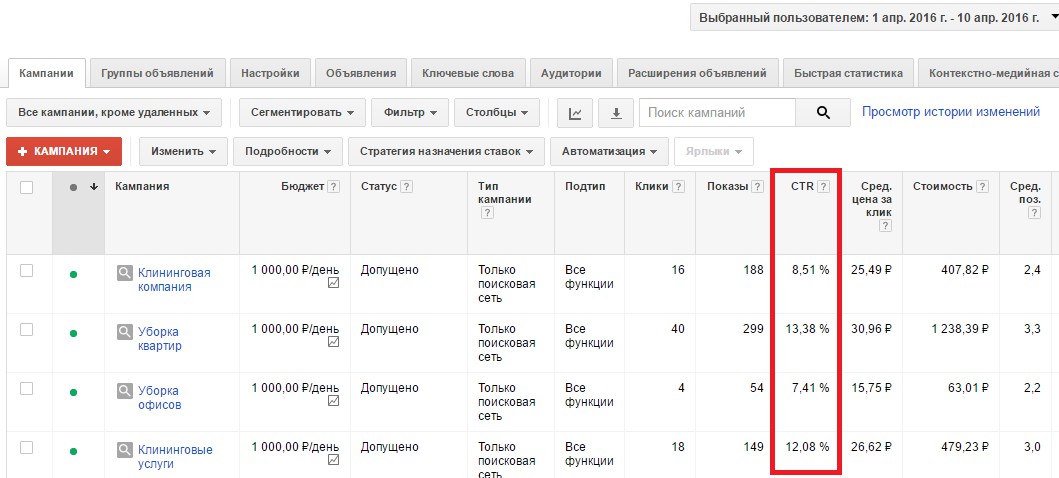Click search-network icon beside Уборка квартир
Image resolution: width=1059 pixels, height=478 pixels.
[x=124, y=331]
